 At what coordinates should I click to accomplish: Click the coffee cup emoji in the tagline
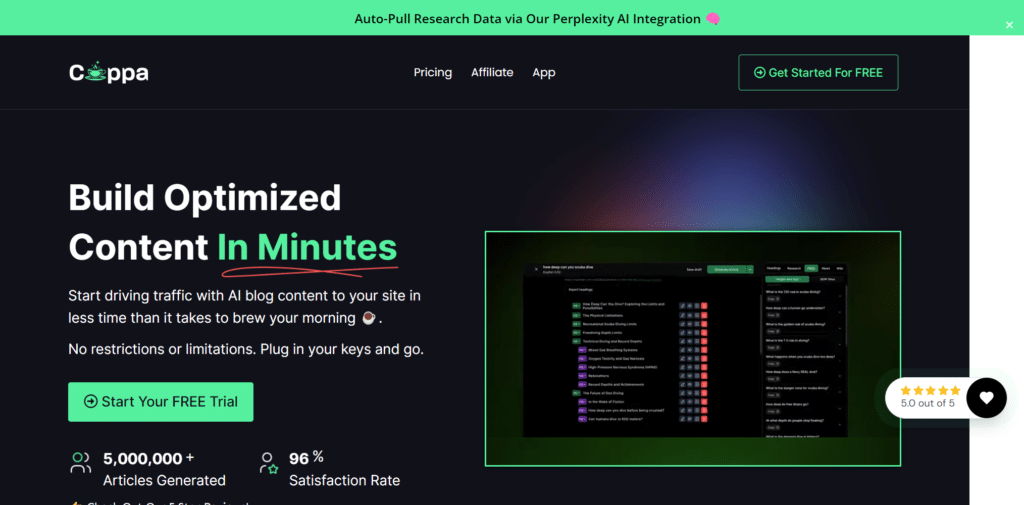coord(369,318)
